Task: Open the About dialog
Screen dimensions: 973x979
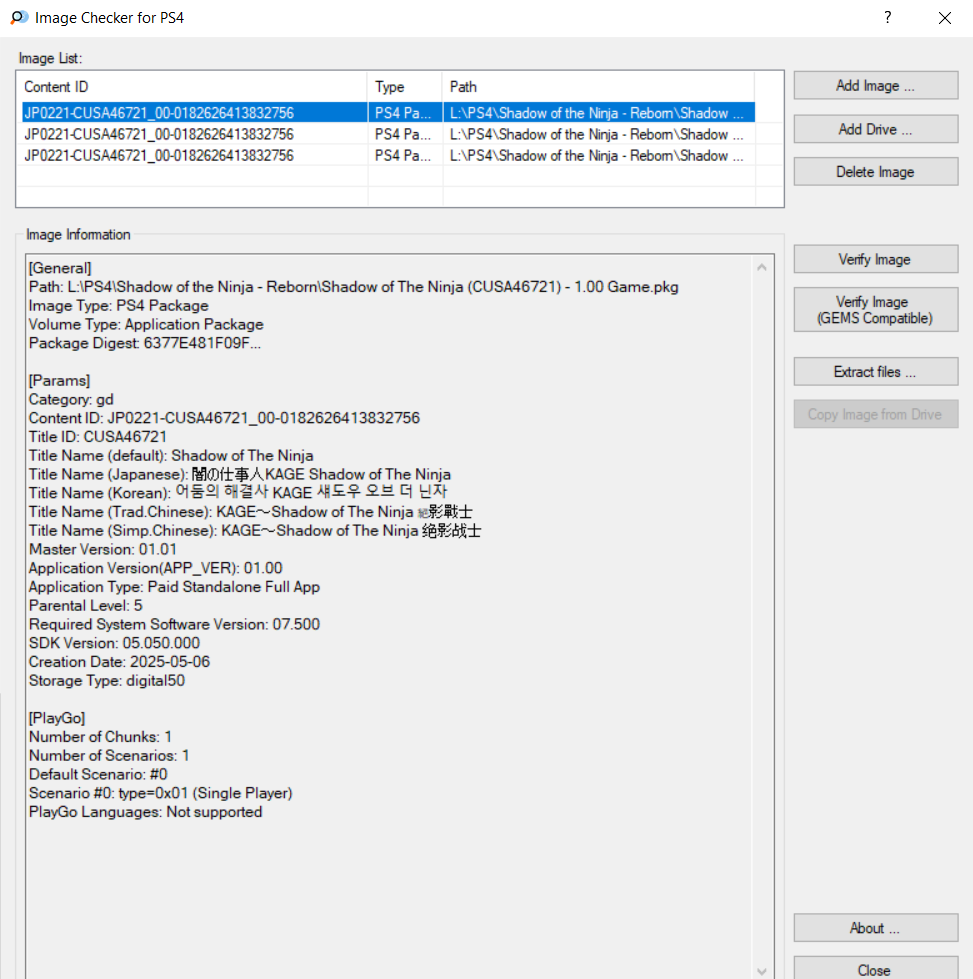Action: click(x=876, y=928)
